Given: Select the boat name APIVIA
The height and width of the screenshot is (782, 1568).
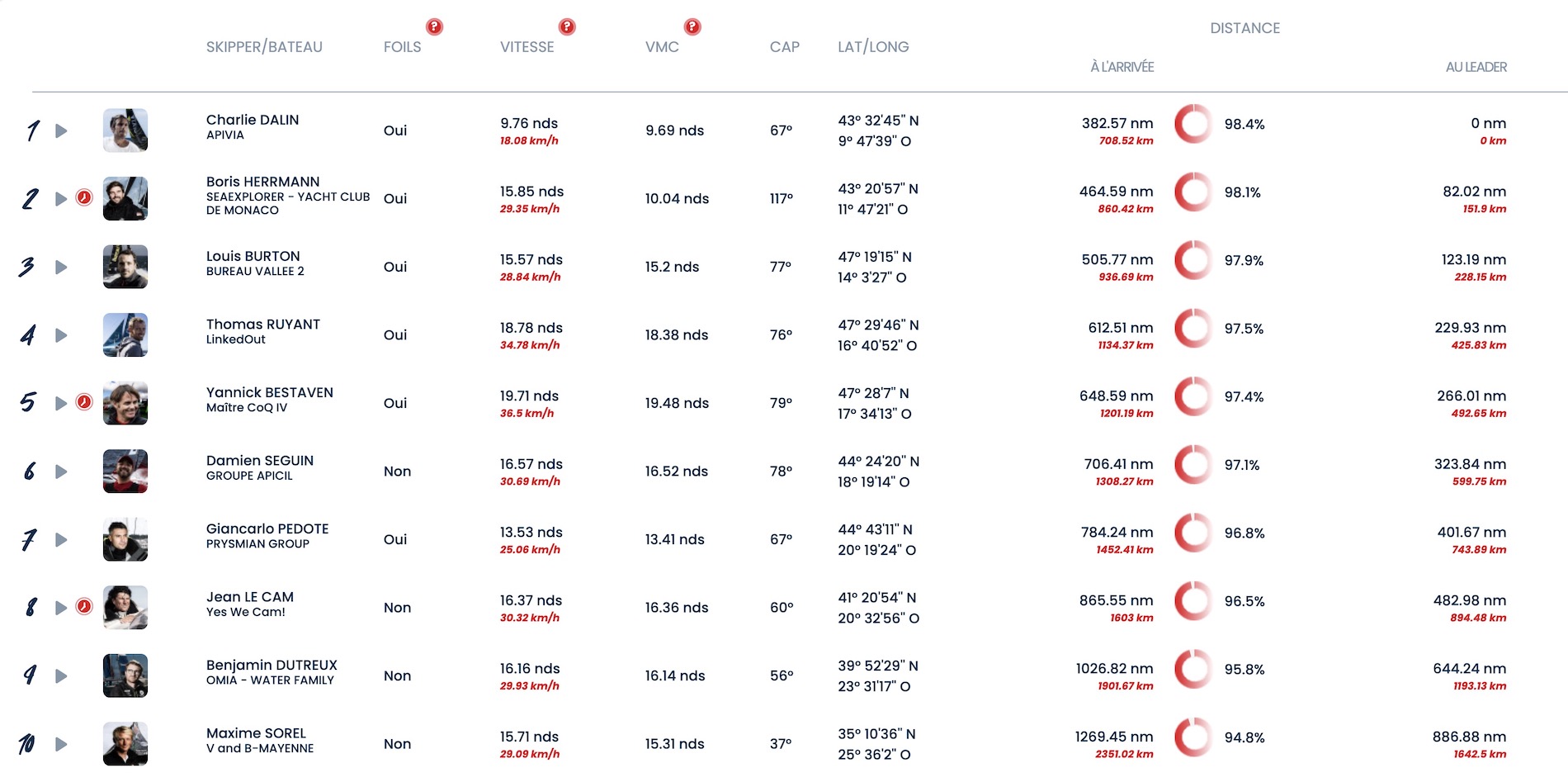Looking at the screenshot, I should 224,135.
